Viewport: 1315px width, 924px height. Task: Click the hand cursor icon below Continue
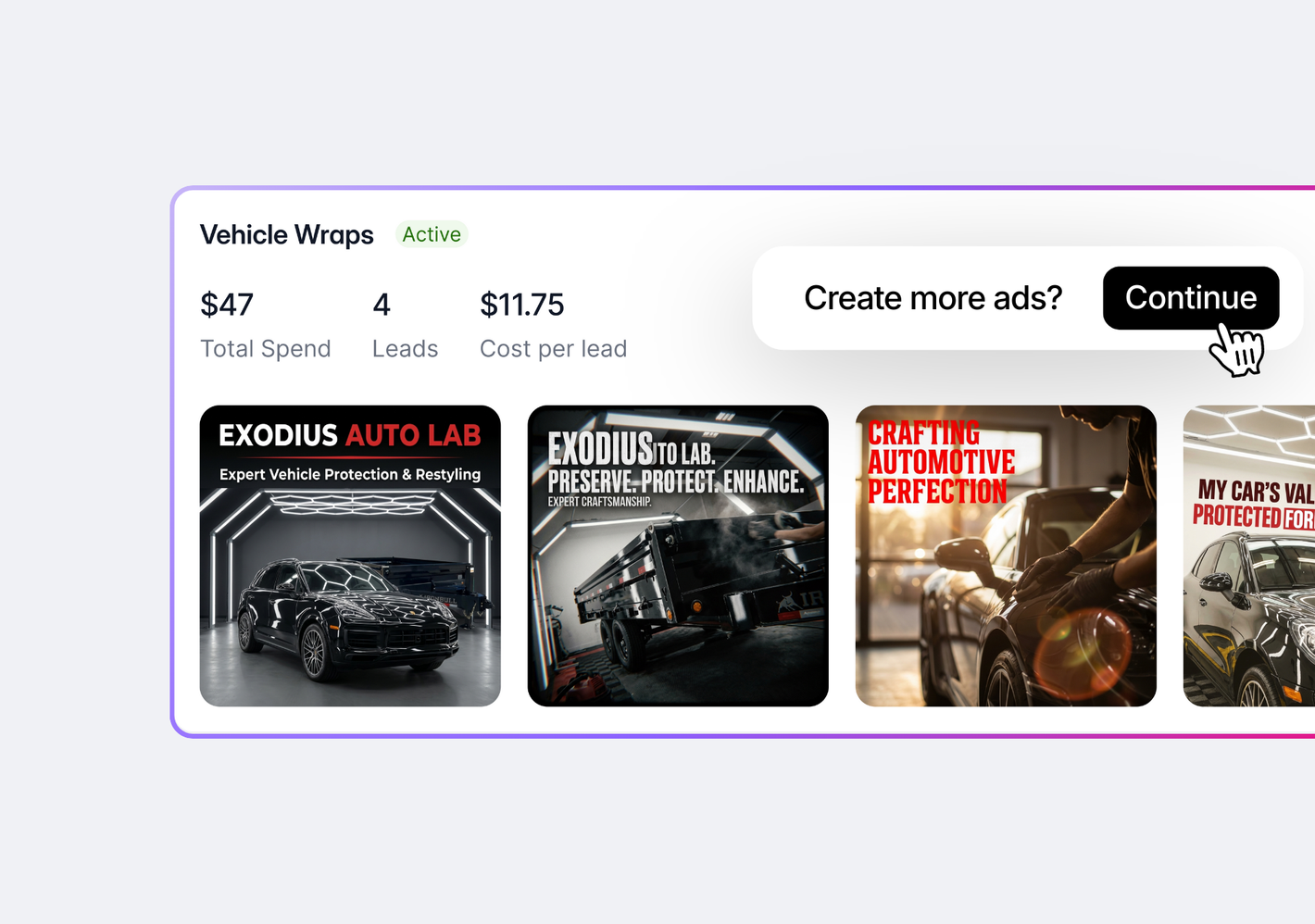(1238, 350)
